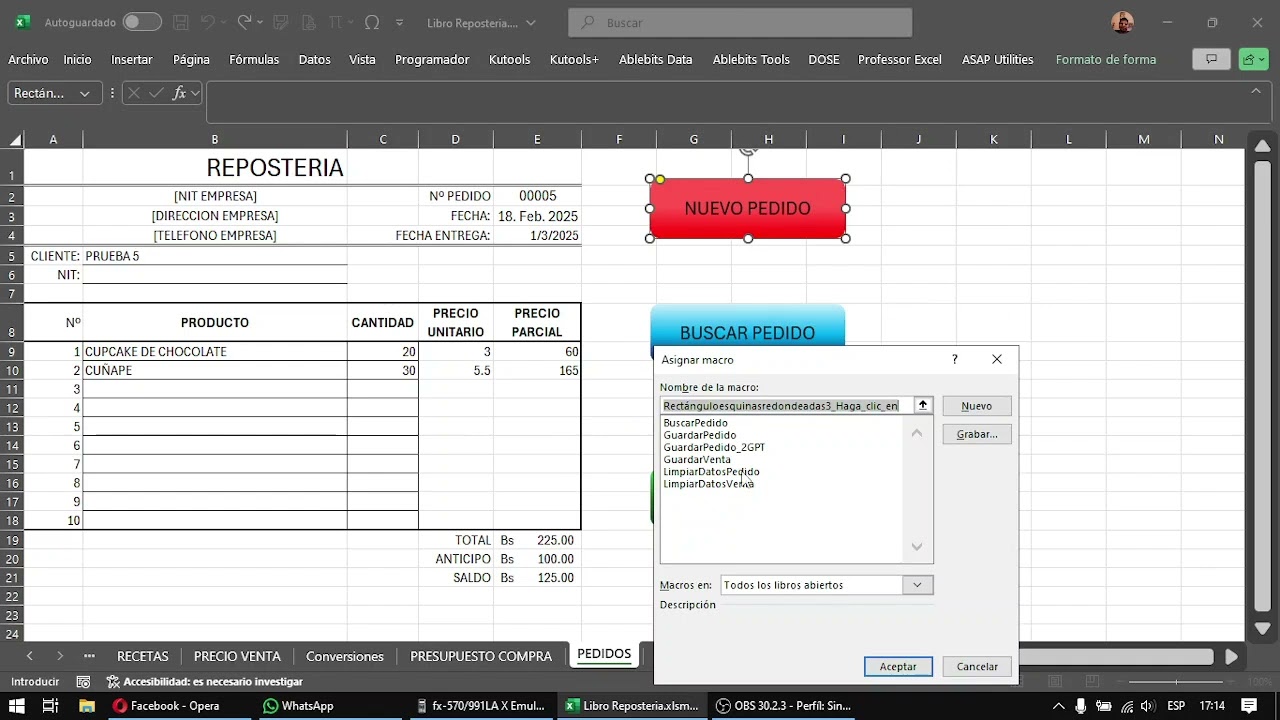Toggle the Autoguardado switch
Screen dimensions: 1280x720
coord(142,22)
